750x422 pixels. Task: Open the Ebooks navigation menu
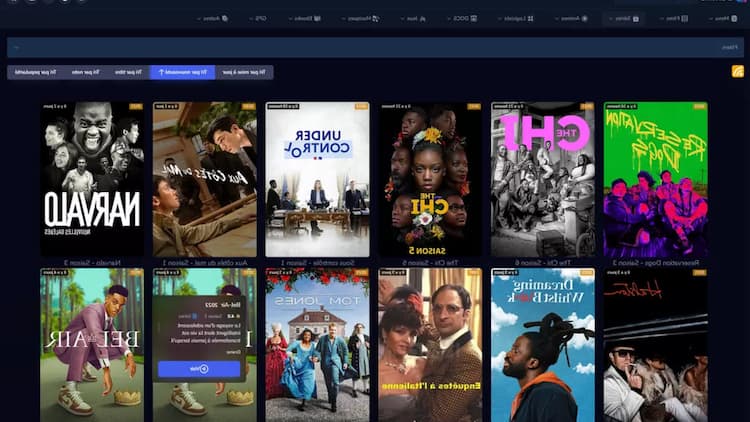tap(305, 19)
